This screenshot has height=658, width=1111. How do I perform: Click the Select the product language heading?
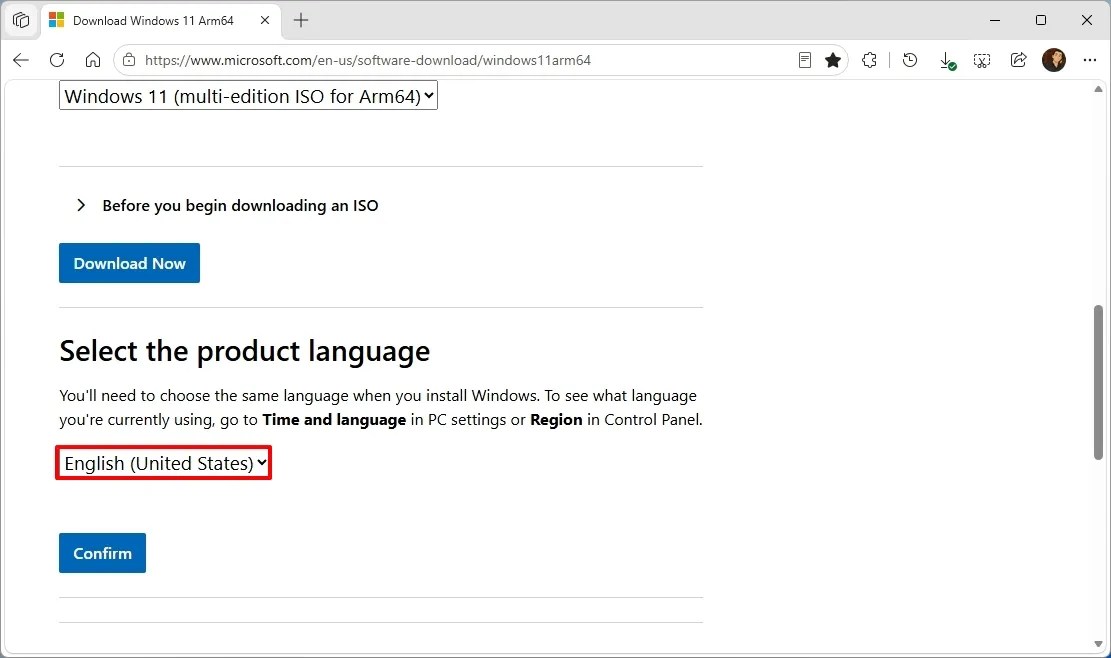tap(244, 351)
